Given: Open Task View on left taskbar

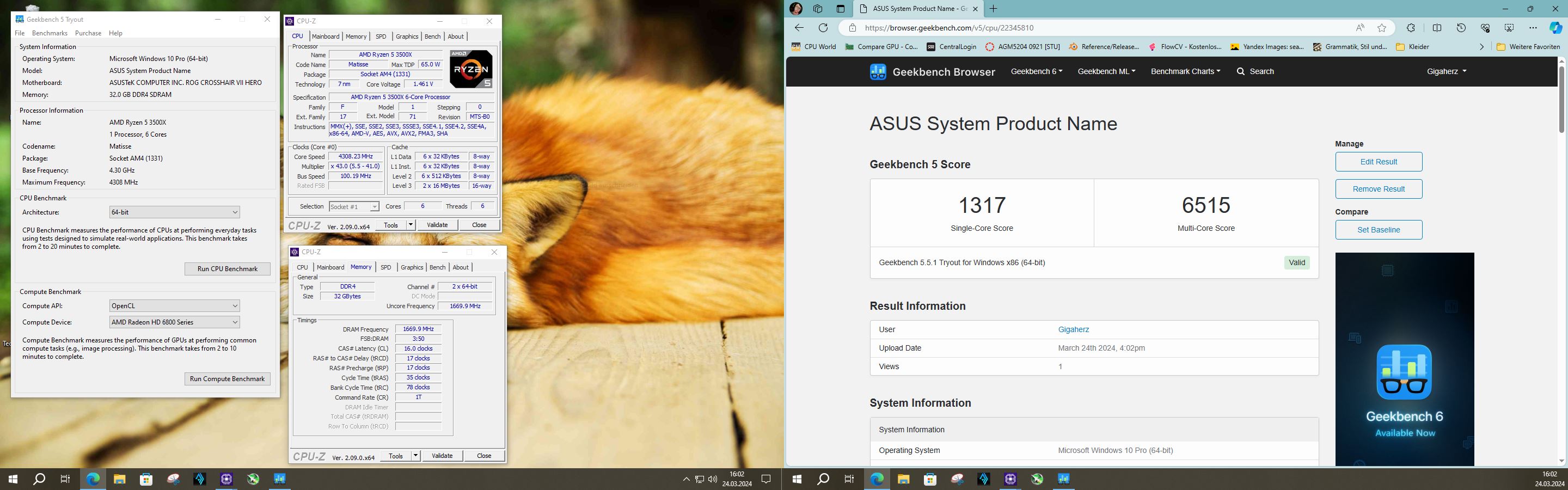Looking at the screenshot, I should [x=65, y=479].
